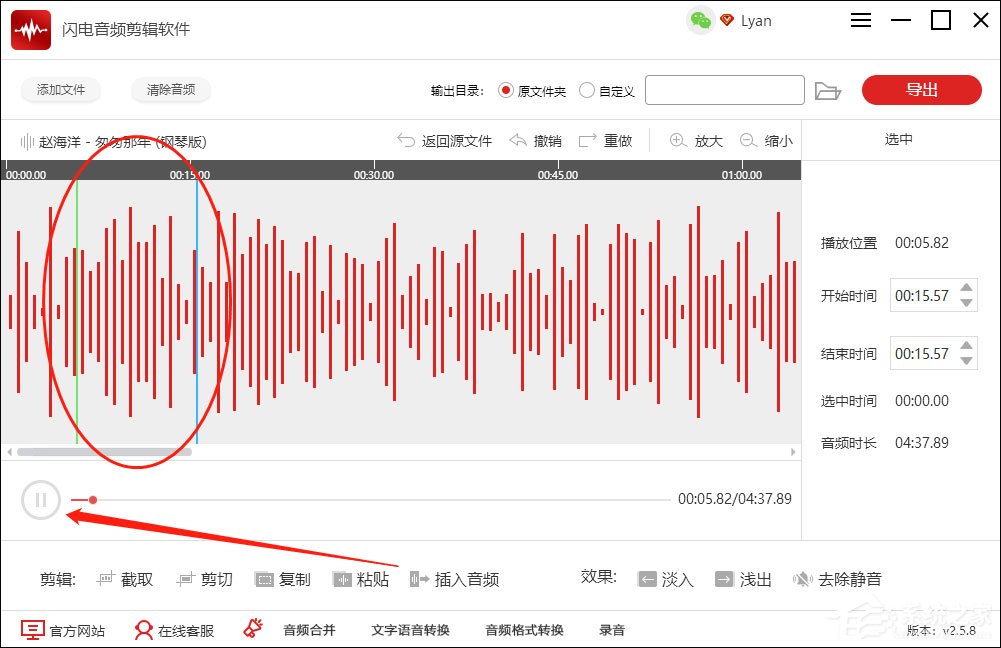Pause the audio playback
Viewport: 1001px width, 648px height.
click(x=40, y=499)
